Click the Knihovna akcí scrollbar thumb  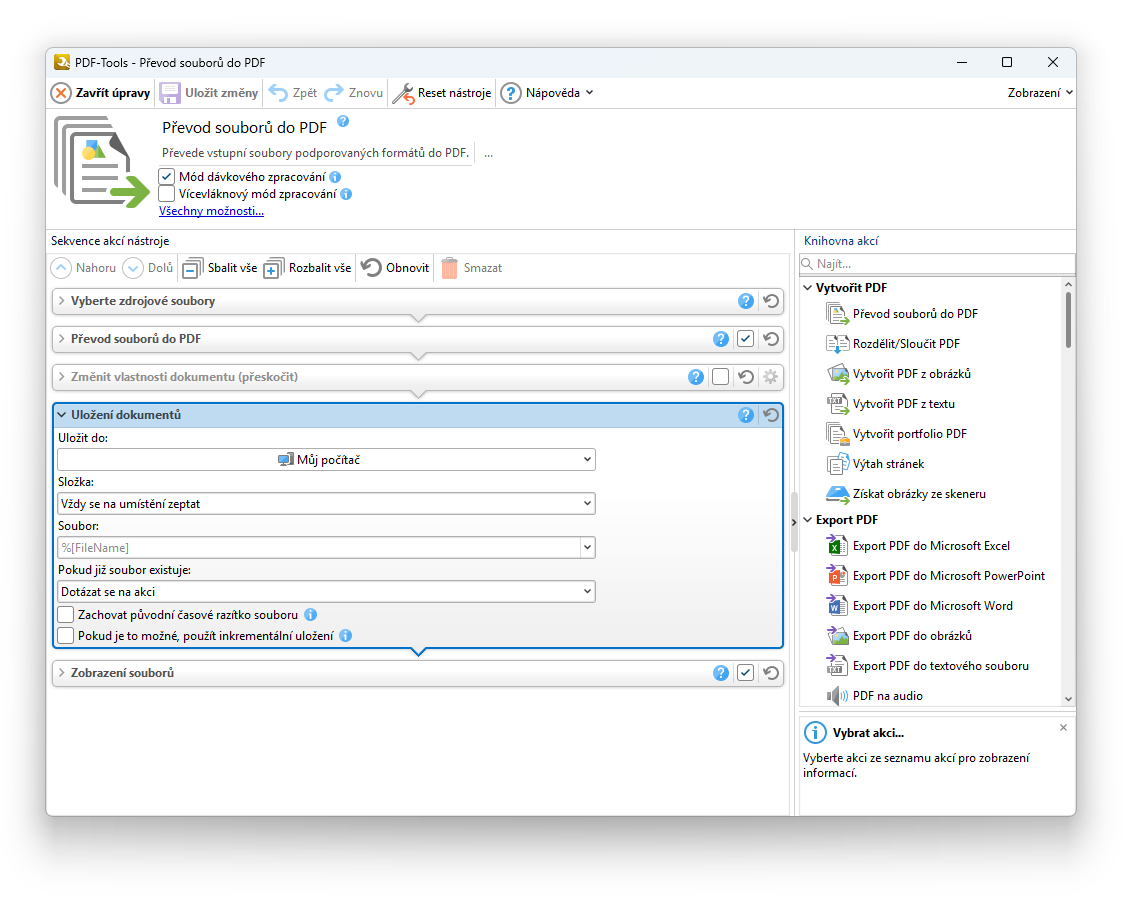[1068, 321]
